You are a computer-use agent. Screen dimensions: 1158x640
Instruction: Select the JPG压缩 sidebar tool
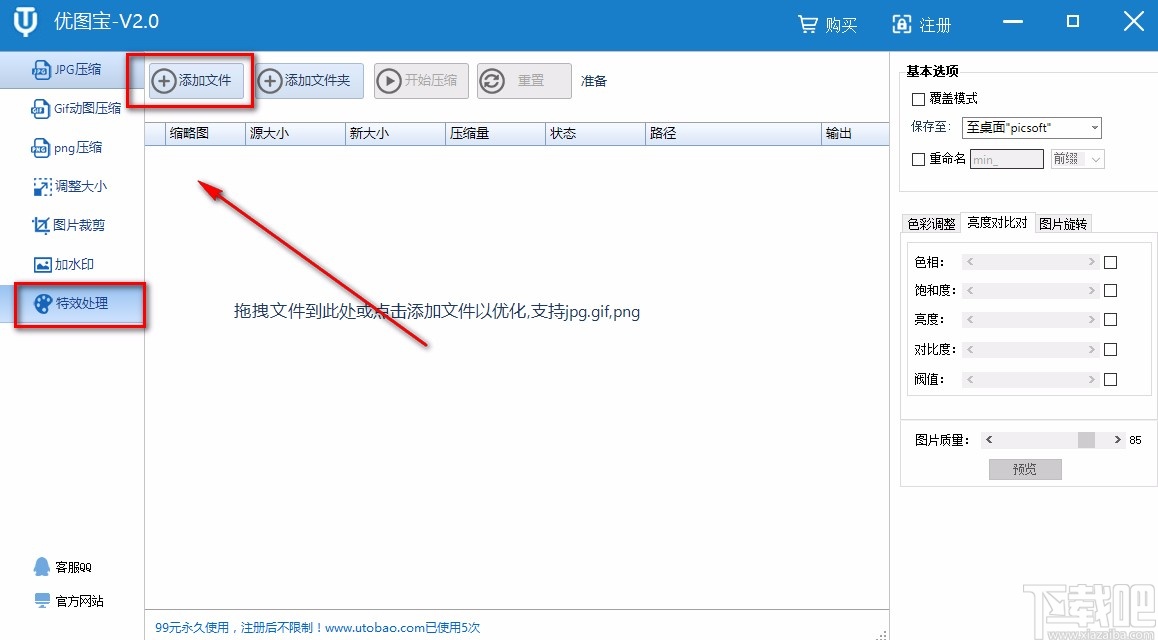pyautogui.click(x=70, y=70)
